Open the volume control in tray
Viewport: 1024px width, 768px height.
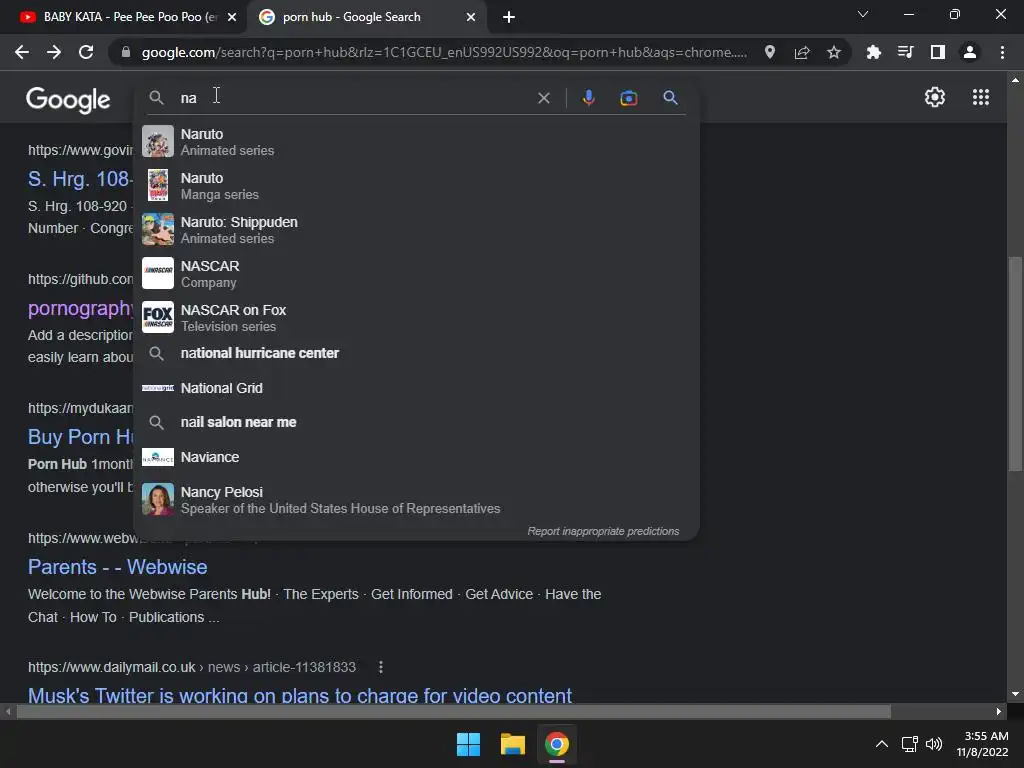tap(934, 744)
